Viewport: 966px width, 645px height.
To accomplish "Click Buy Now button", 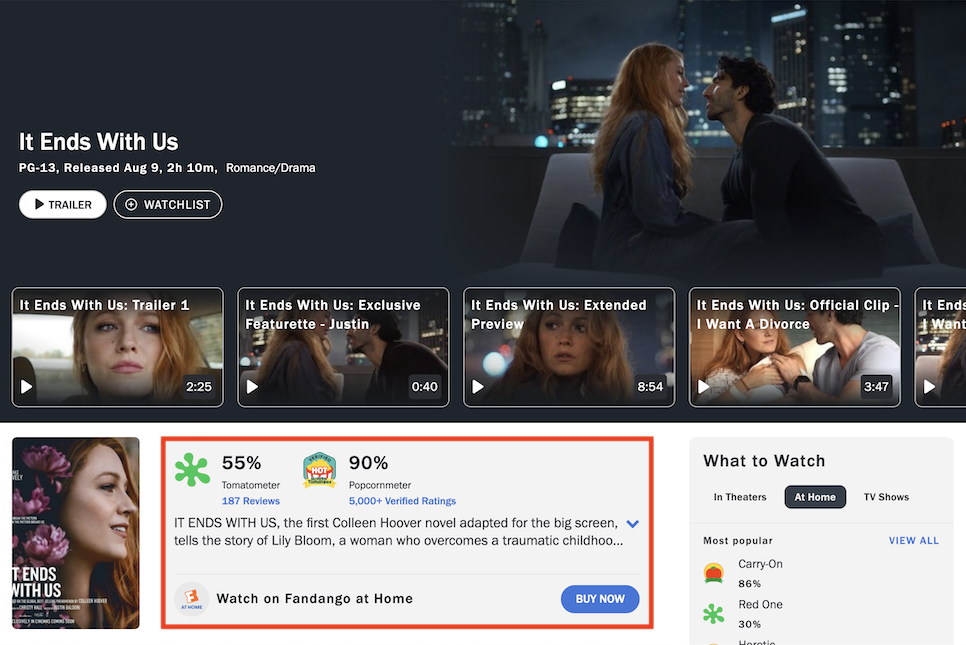I will coord(599,599).
